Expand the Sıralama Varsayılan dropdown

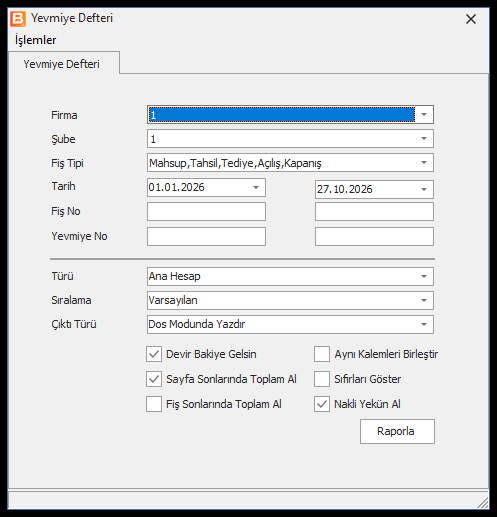coord(424,300)
